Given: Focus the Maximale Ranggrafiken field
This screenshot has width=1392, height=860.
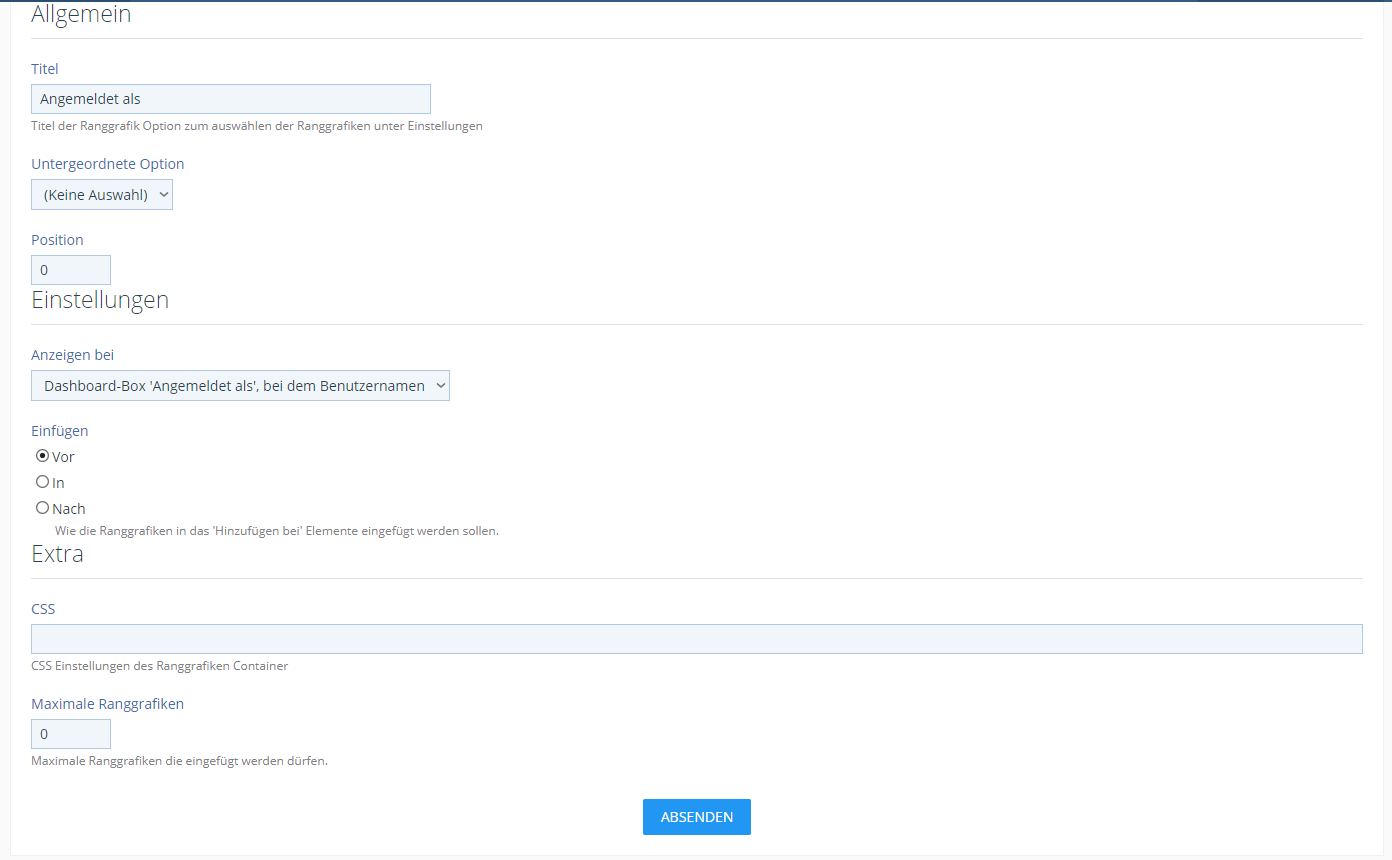Looking at the screenshot, I should coord(71,734).
